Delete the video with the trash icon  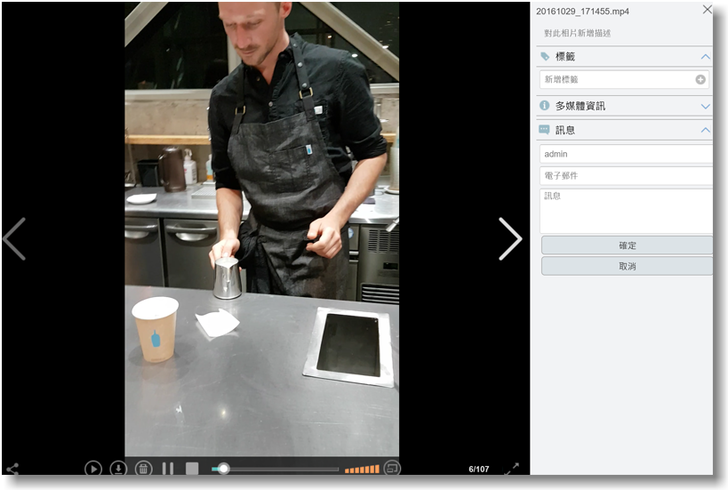point(143,469)
